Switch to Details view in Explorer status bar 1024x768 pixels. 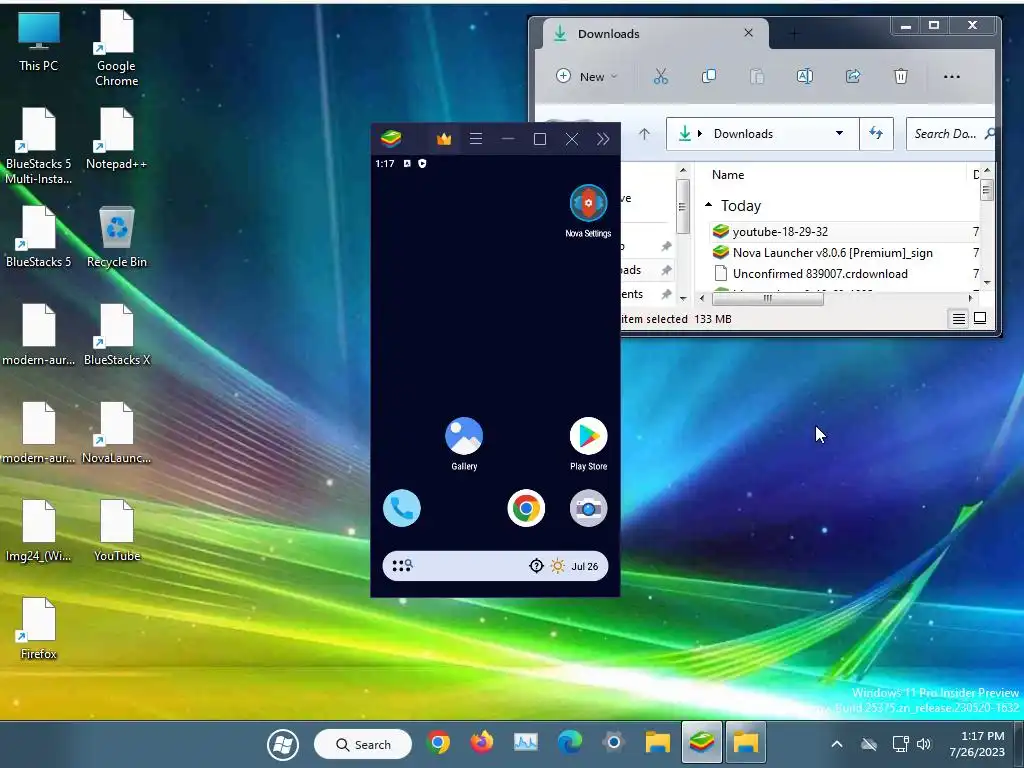pyautogui.click(x=958, y=319)
